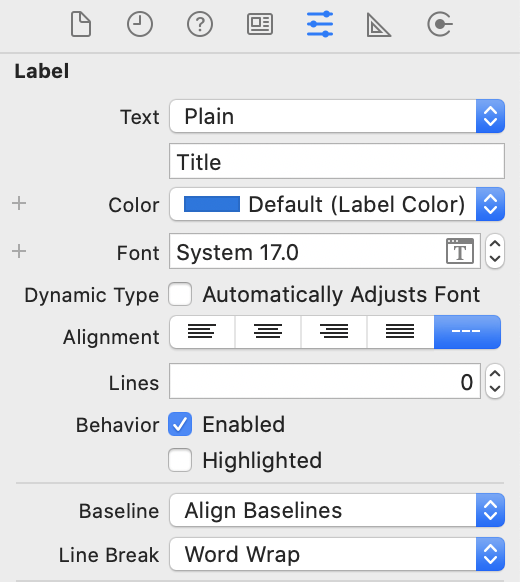Screen dimensions: 520x582
Task: Open the File inspector tab
Action: pos(81,24)
